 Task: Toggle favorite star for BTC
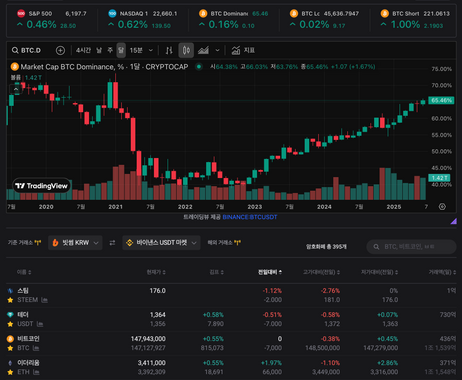click(x=10, y=348)
